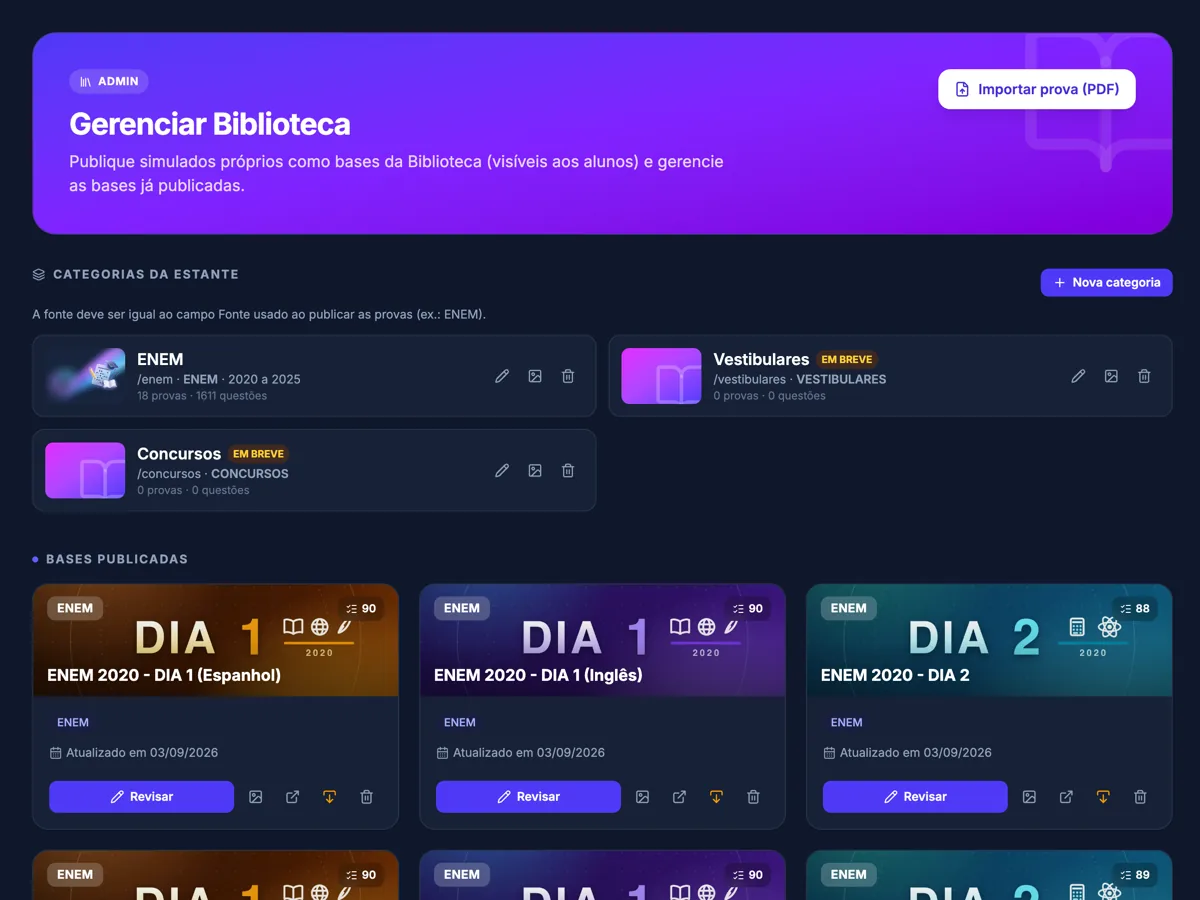The image size is (1200, 900).
Task: Click the '/concursos · CONCURSOS' text
Action: (x=213, y=473)
